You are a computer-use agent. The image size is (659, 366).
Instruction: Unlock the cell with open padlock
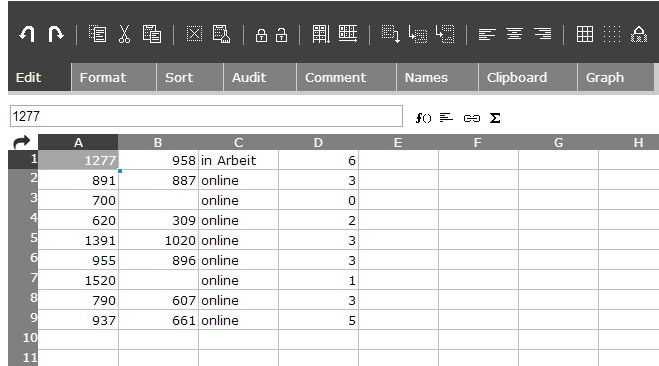tap(282, 35)
